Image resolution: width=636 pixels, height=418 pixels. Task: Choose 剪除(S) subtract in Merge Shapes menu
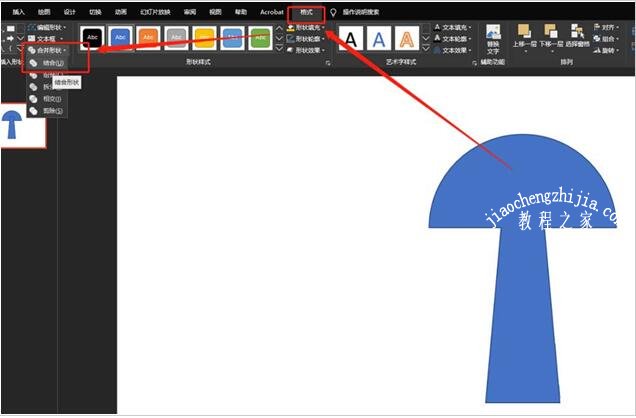point(48,110)
